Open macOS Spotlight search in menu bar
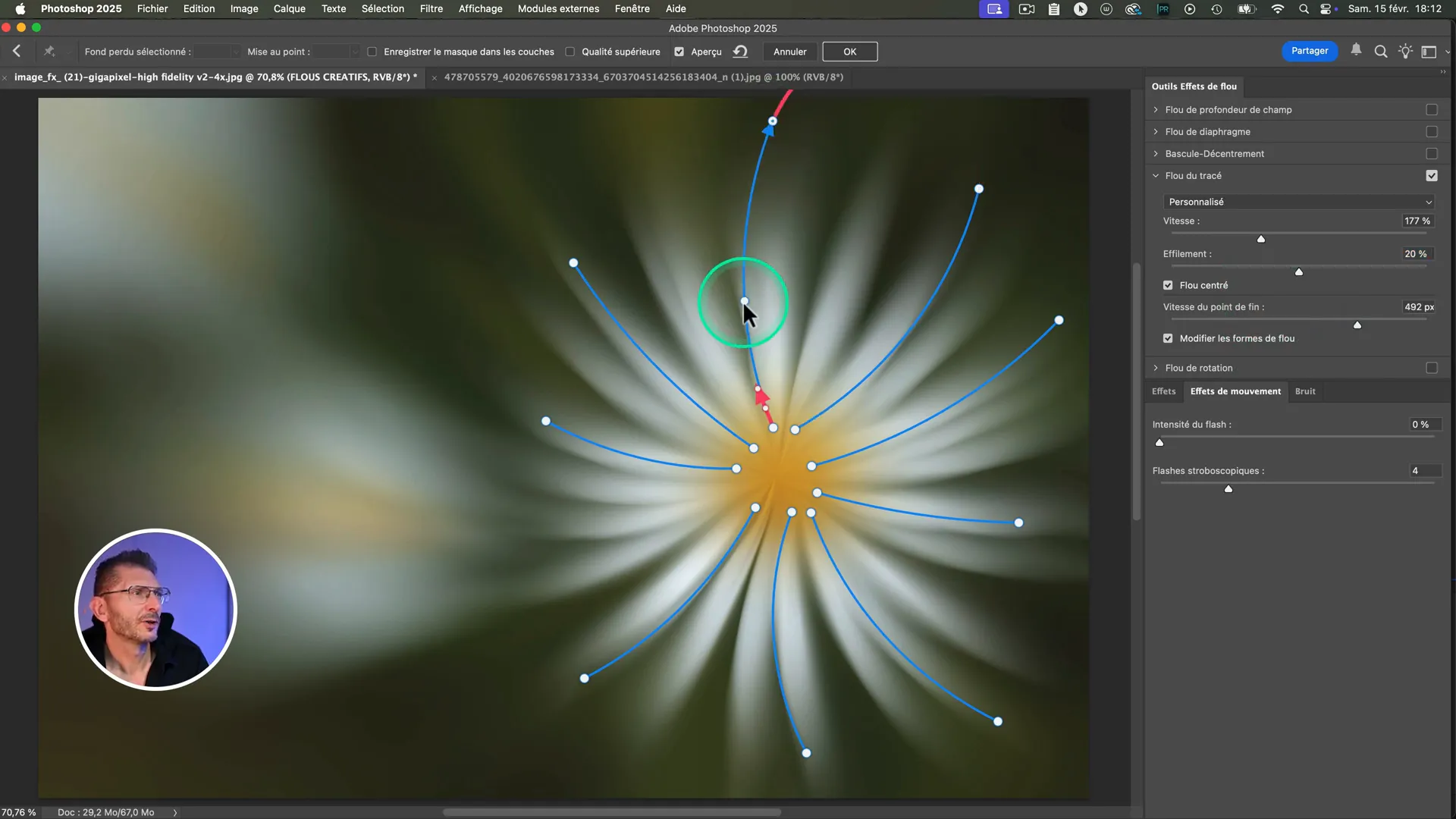 tap(1304, 9)
